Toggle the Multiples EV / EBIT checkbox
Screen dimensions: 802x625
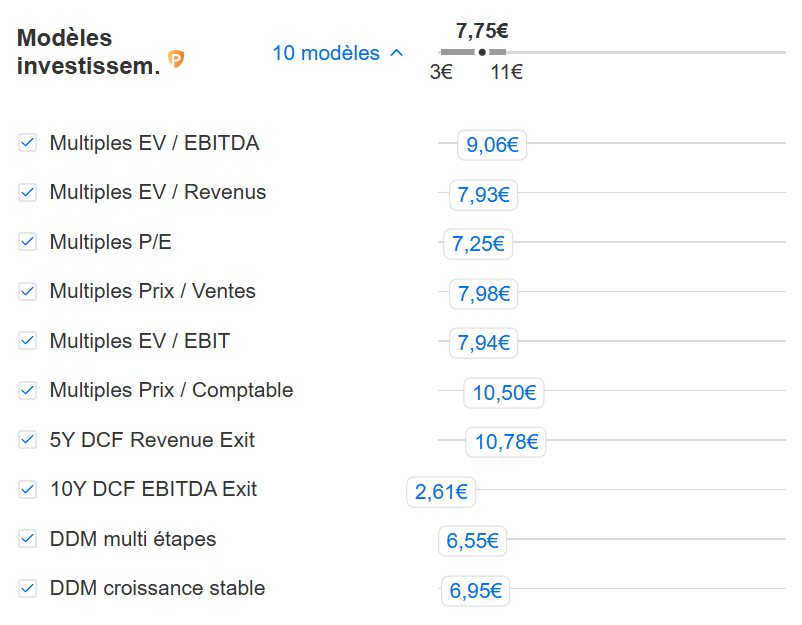28,341
